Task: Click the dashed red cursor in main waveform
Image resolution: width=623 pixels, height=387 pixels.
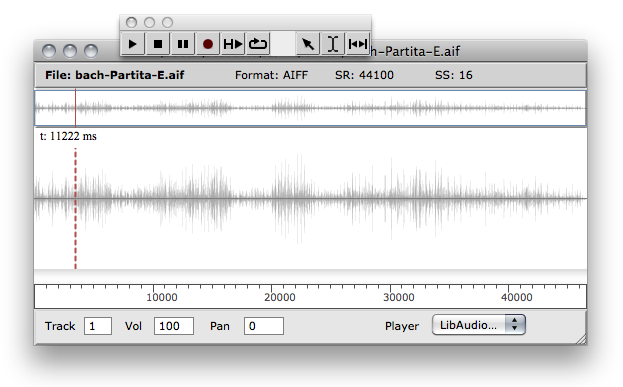Action: (x=75, y=209)
